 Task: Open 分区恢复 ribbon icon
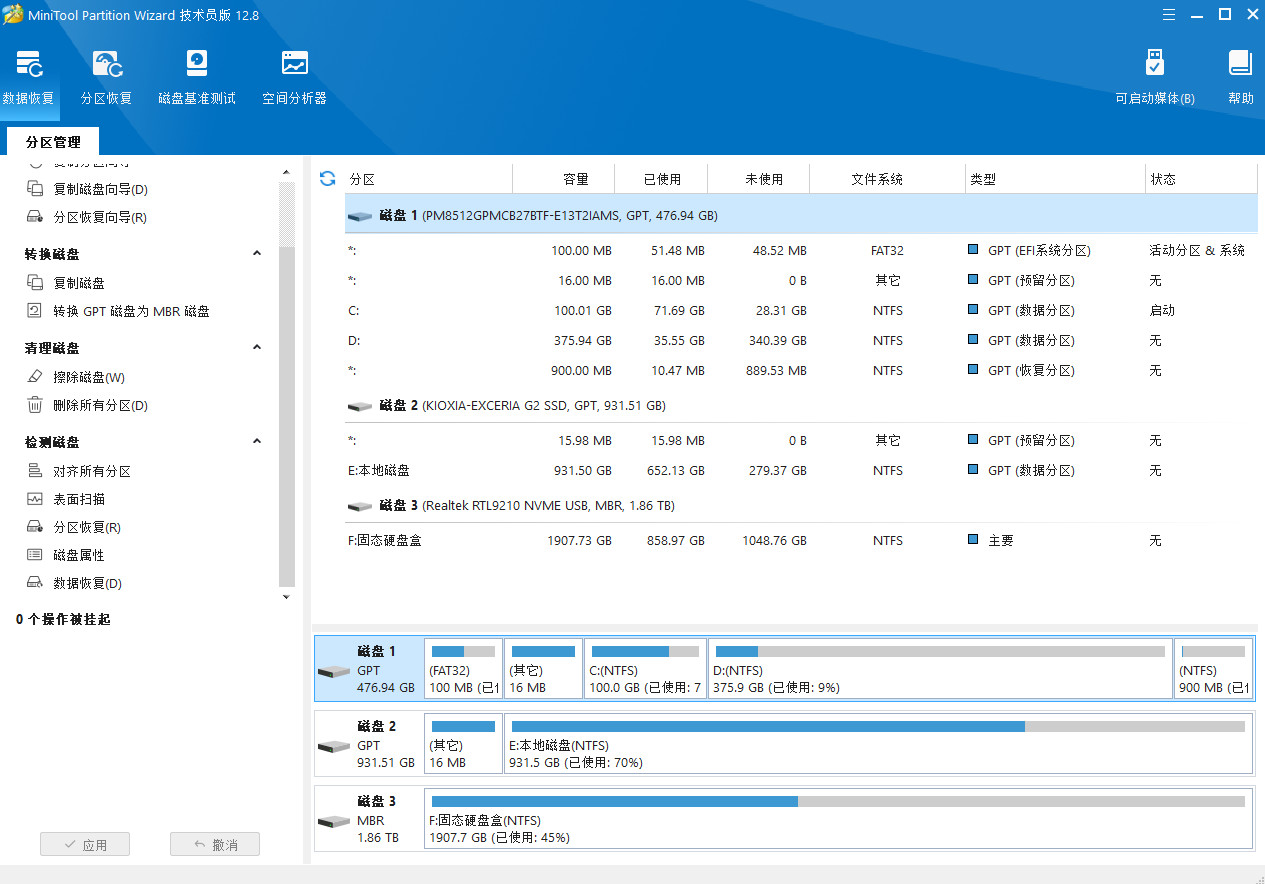tap(107, 77)
